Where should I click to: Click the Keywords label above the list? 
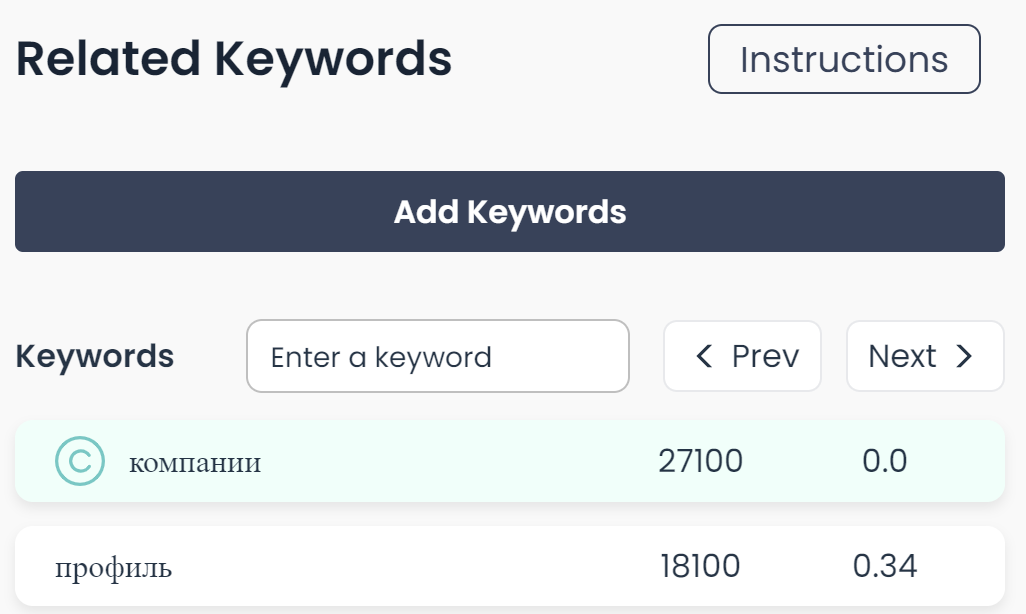(95, 357)
